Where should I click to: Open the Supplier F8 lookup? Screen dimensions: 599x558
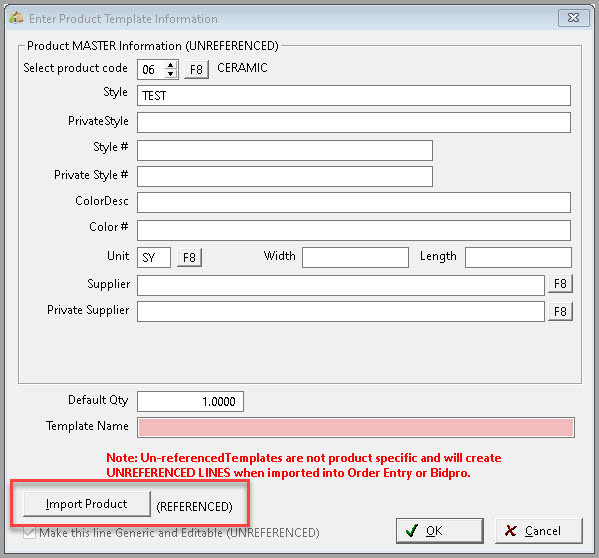pyautogui.click(x=560, y=284)
